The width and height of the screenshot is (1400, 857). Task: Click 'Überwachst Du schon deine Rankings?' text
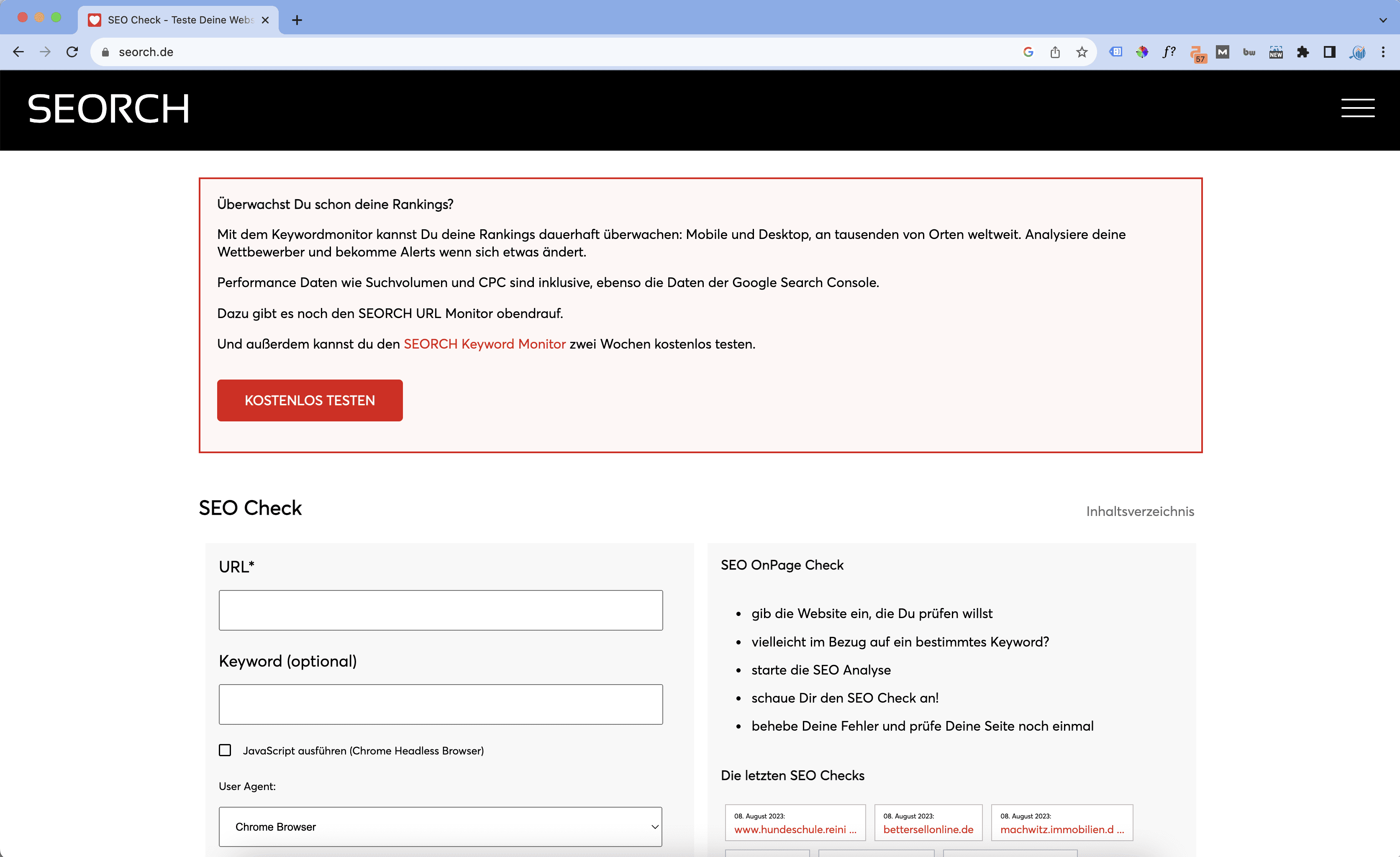pos(335,204)
